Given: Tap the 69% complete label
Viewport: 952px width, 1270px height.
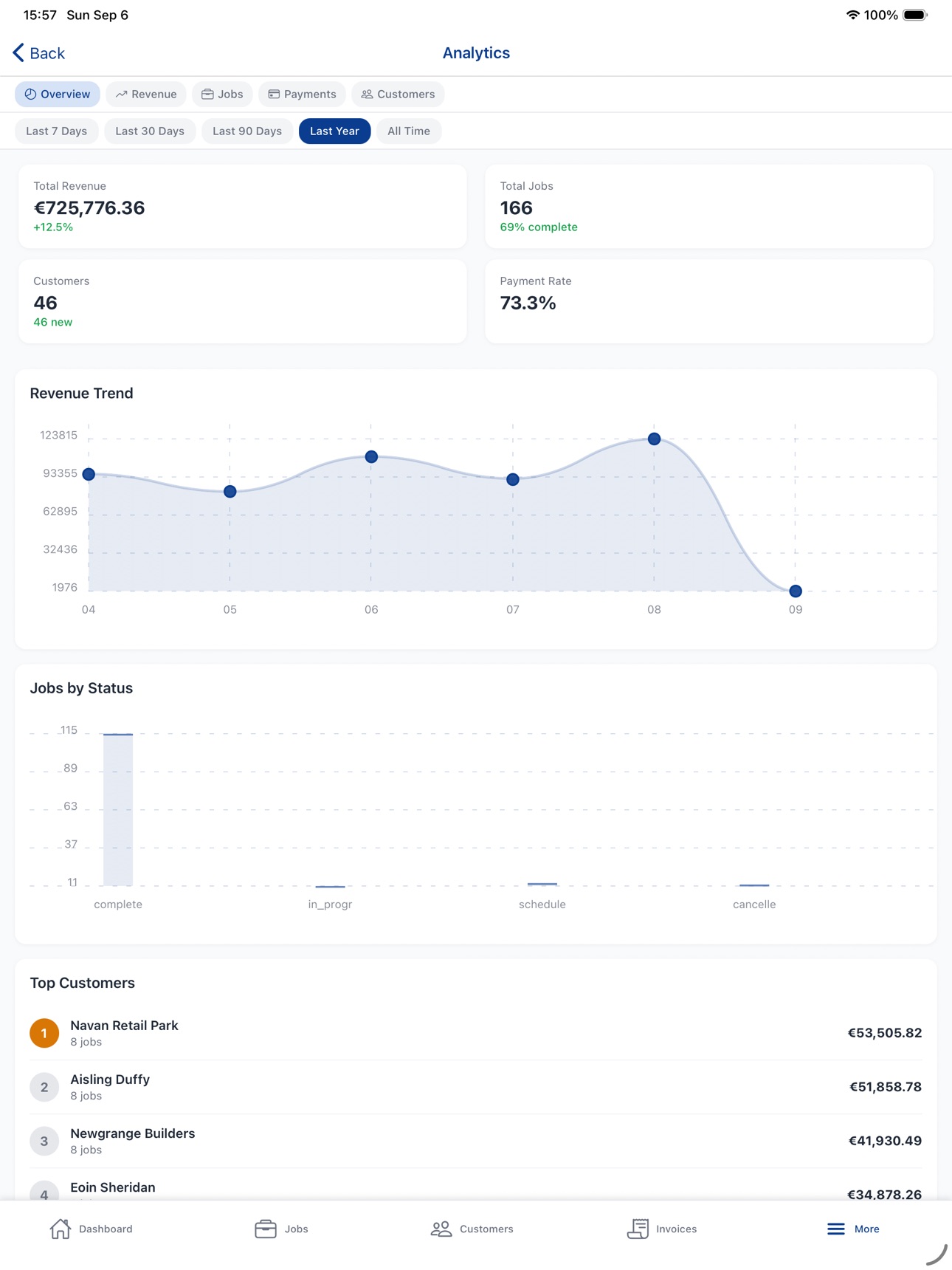Looking at the screenshot, I should tap(539, 227).
